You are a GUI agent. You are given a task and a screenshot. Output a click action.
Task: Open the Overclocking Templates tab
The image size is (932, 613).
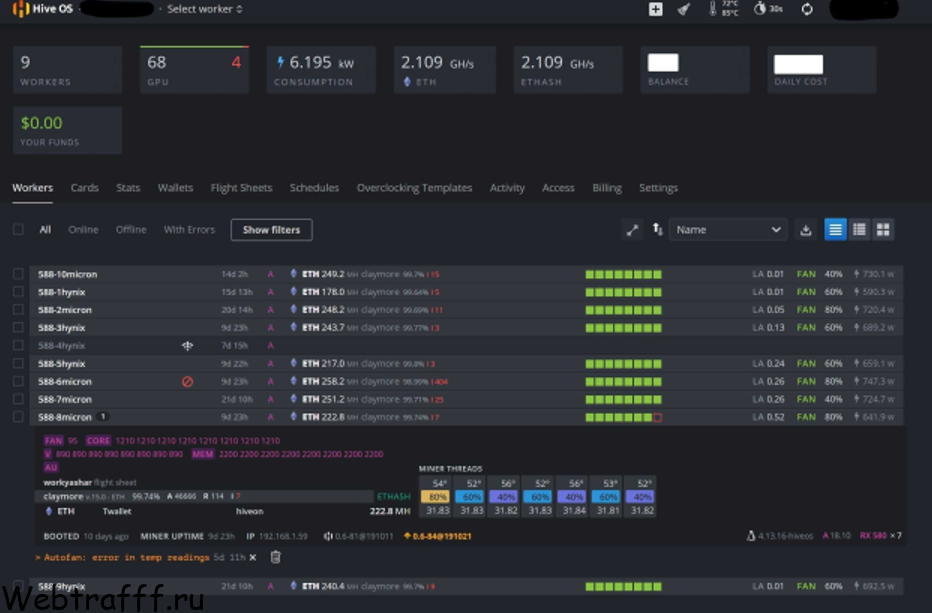[x=414, y=188]
